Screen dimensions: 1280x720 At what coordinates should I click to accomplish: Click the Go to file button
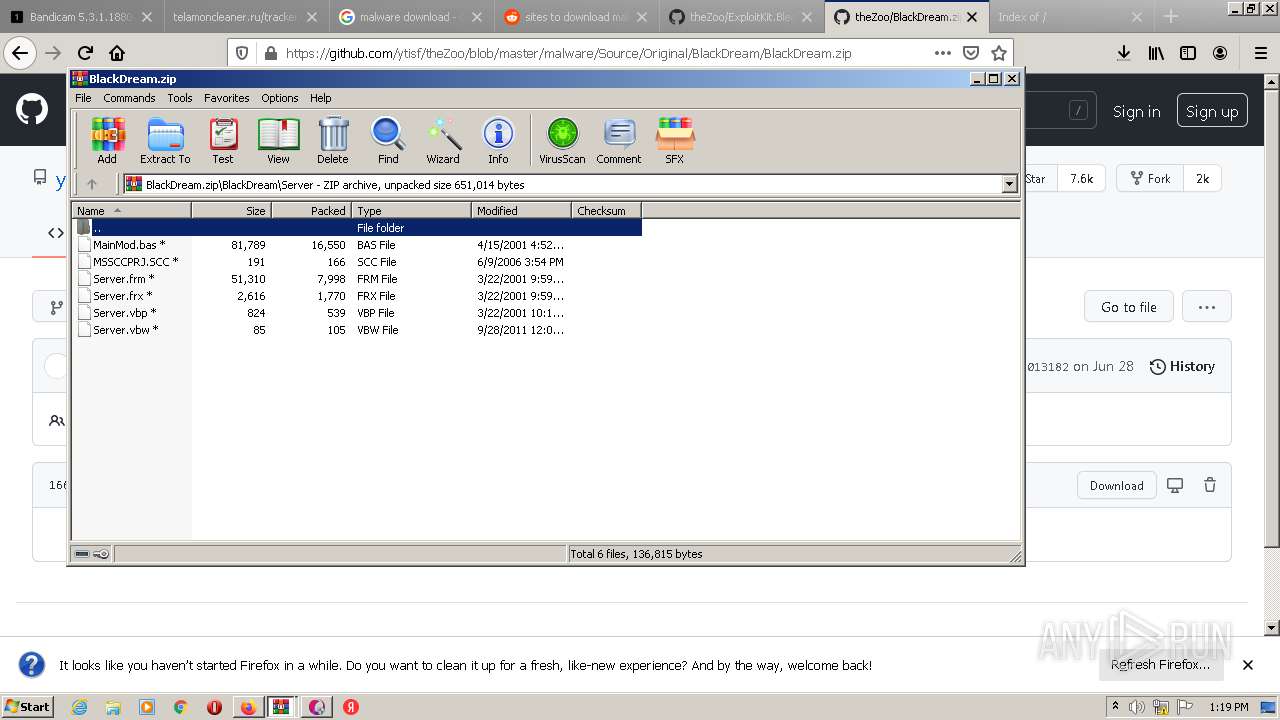[1128, 307]
